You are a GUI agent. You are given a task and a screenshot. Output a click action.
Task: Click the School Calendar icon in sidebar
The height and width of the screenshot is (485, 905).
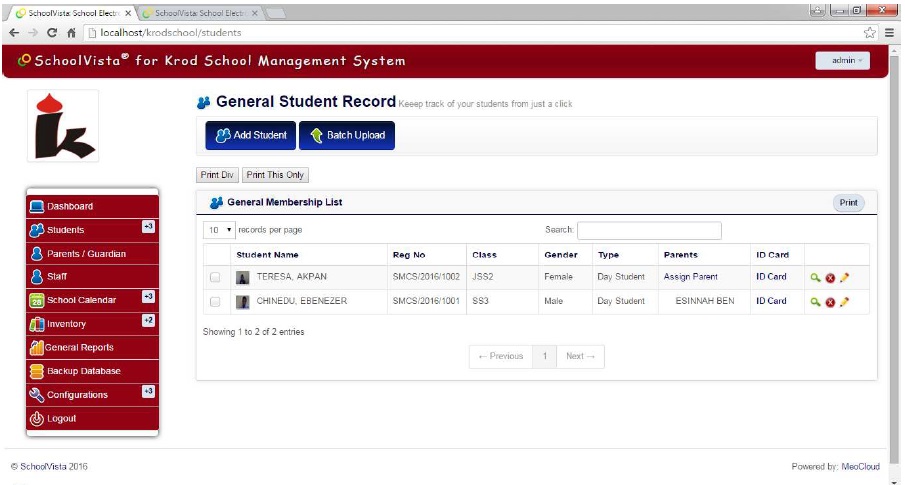click(36, 300)
